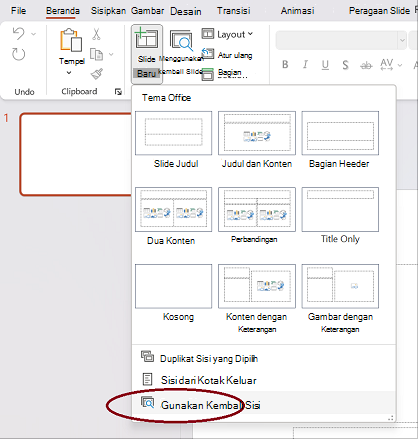Click the layout gallery resize grip
The width and height of the screenshot is (418, 439).
point(391,418)
